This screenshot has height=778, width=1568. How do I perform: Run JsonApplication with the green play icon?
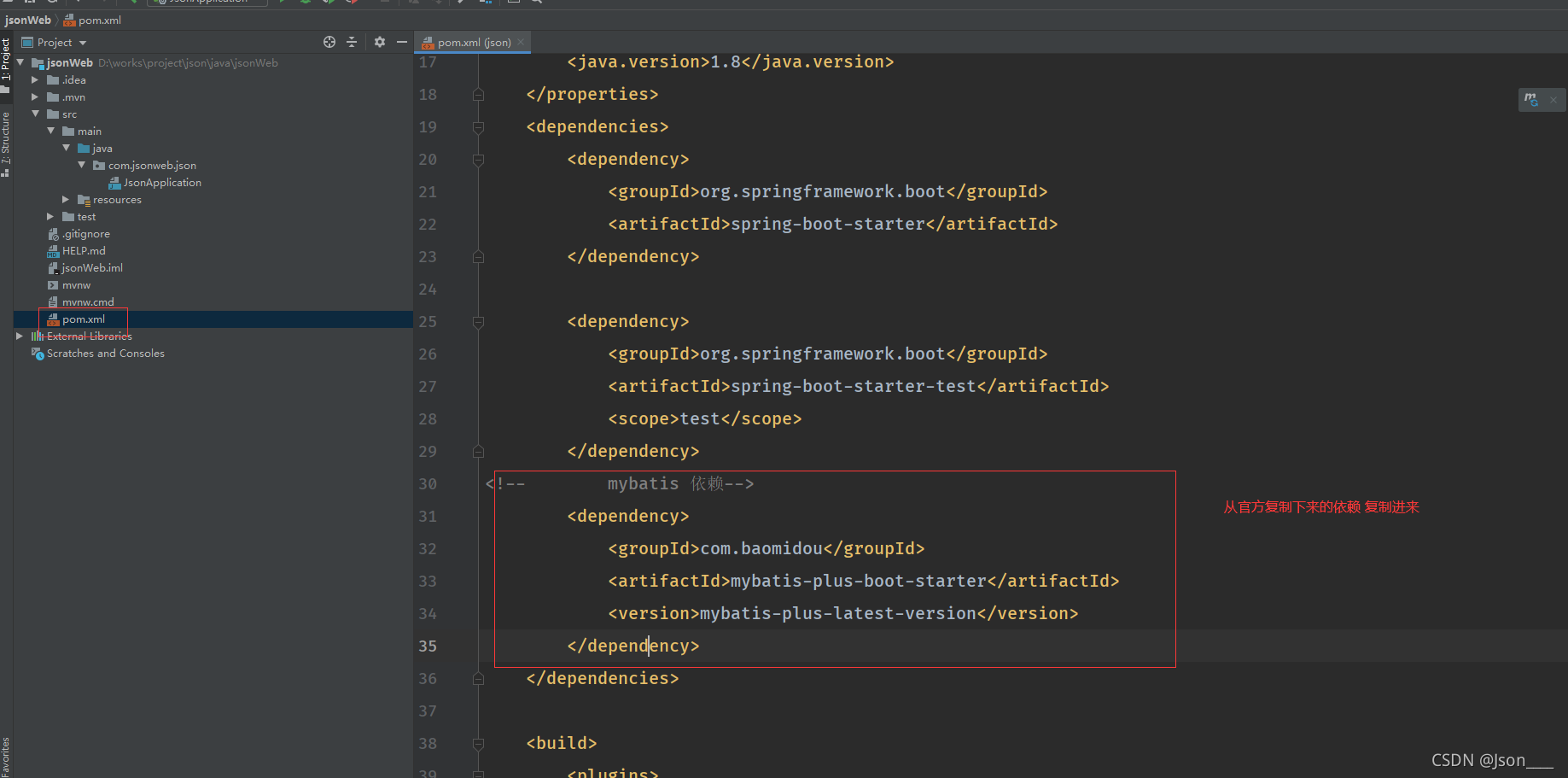click(282, 3)
